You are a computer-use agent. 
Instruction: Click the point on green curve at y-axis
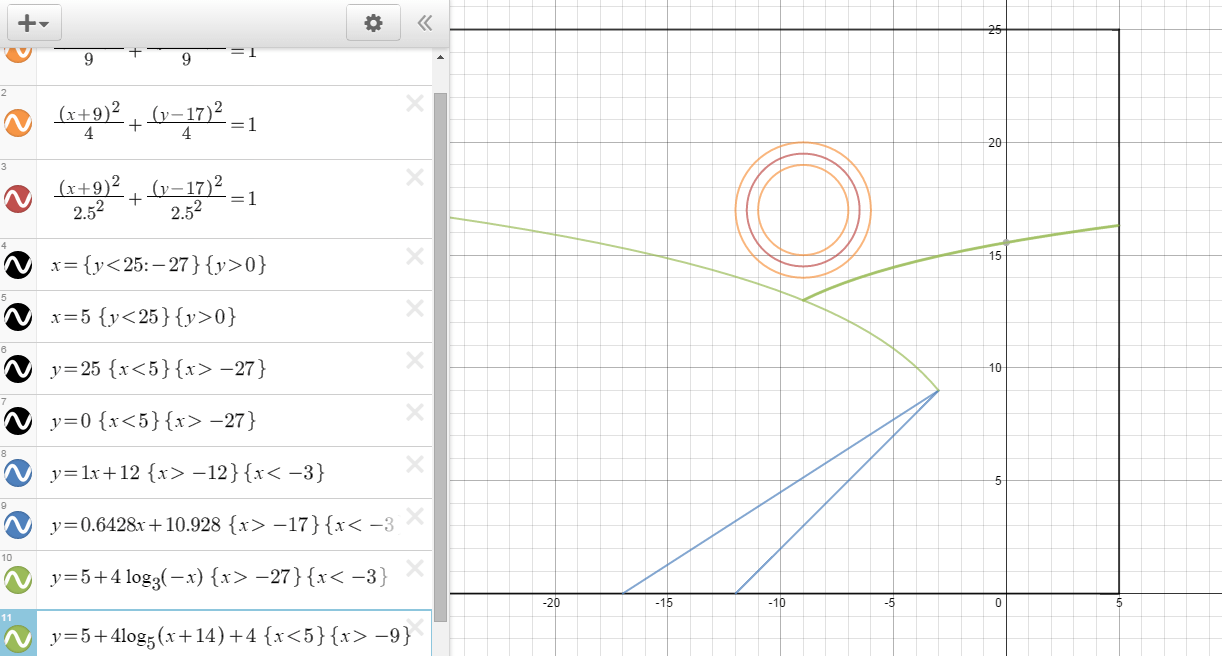(x=1006, y=242)
